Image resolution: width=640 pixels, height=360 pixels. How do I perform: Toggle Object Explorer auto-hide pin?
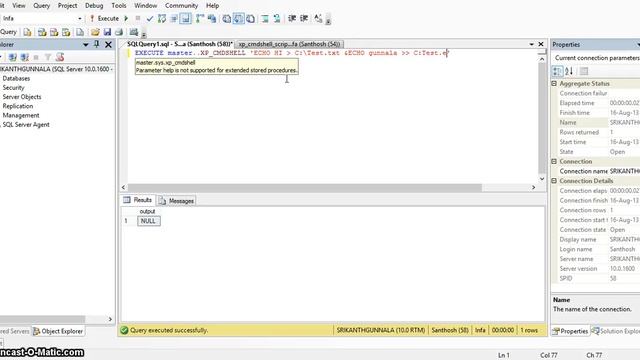(x=97, y=44)
